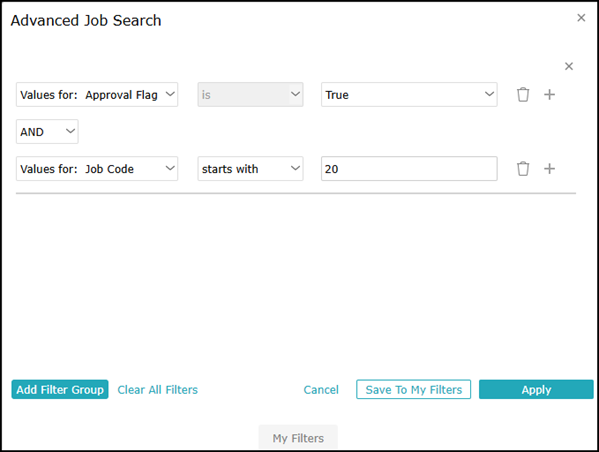Open the My Filters tab

[x=298, y=438]
